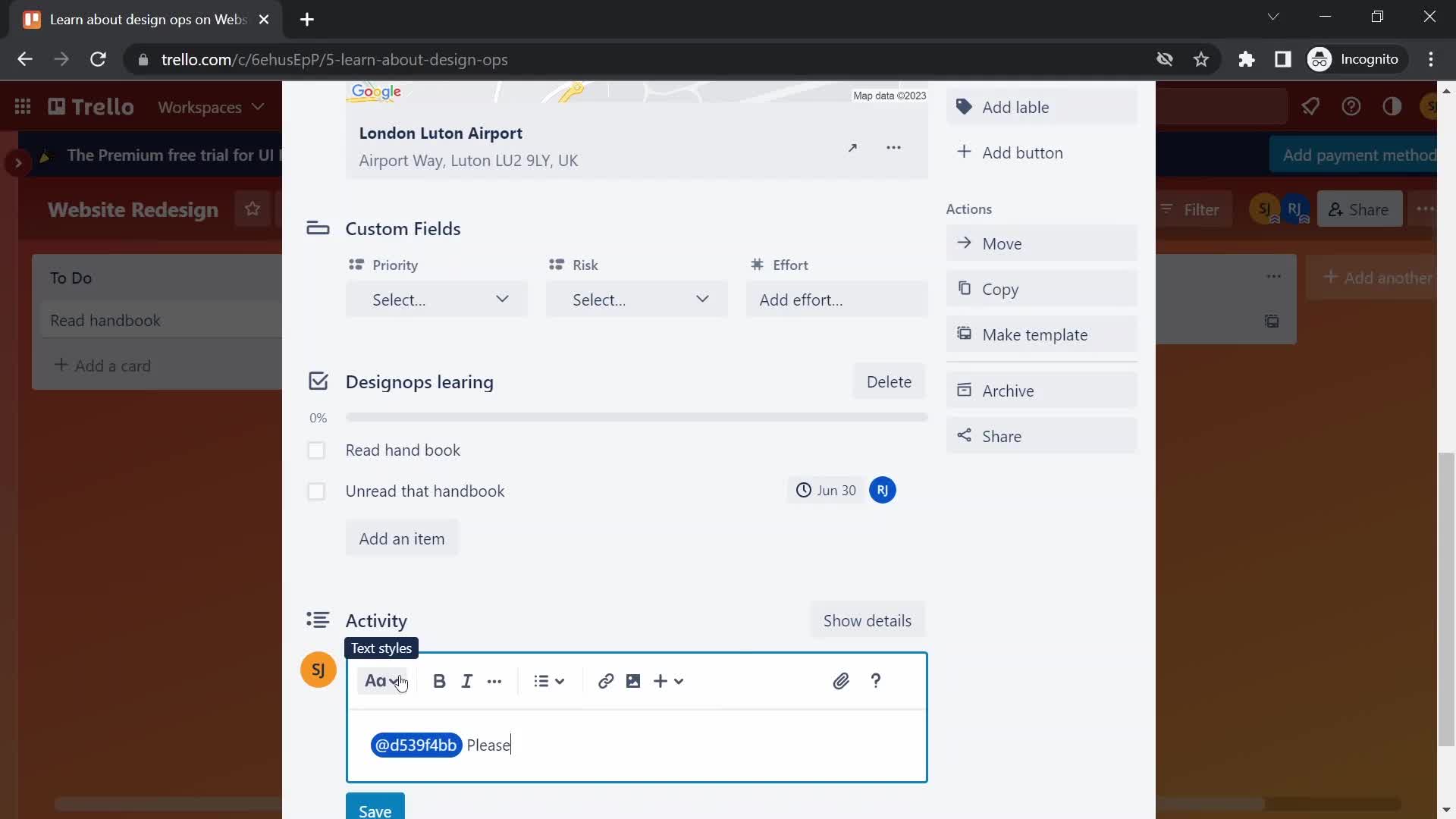Open browser extensions puzzle icon
This screenshot has height=819, width=1456.
(1247, 59)
